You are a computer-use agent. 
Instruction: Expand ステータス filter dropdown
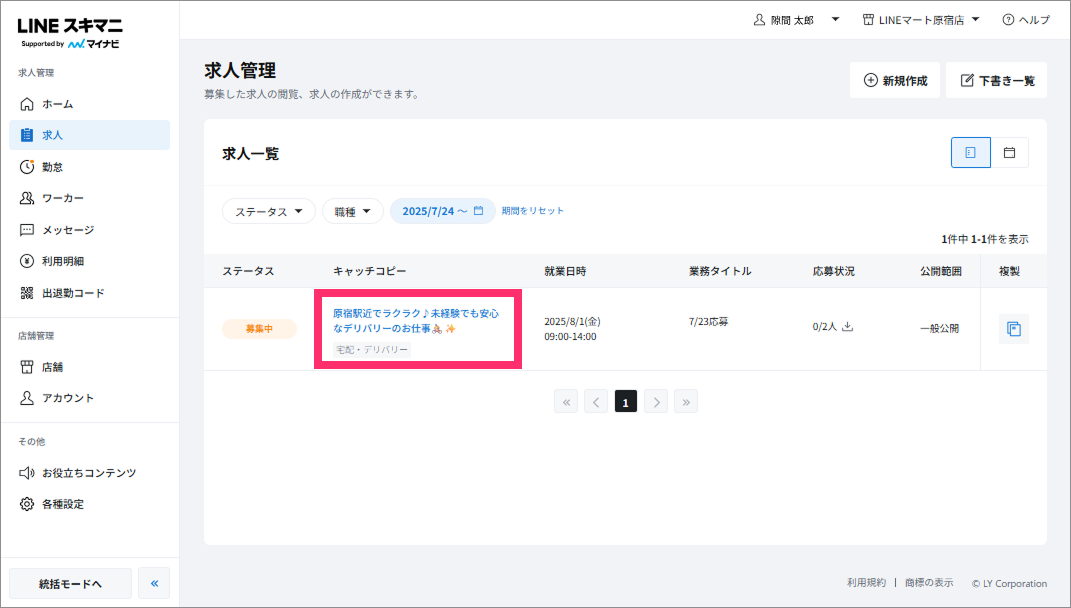(268, 211)
